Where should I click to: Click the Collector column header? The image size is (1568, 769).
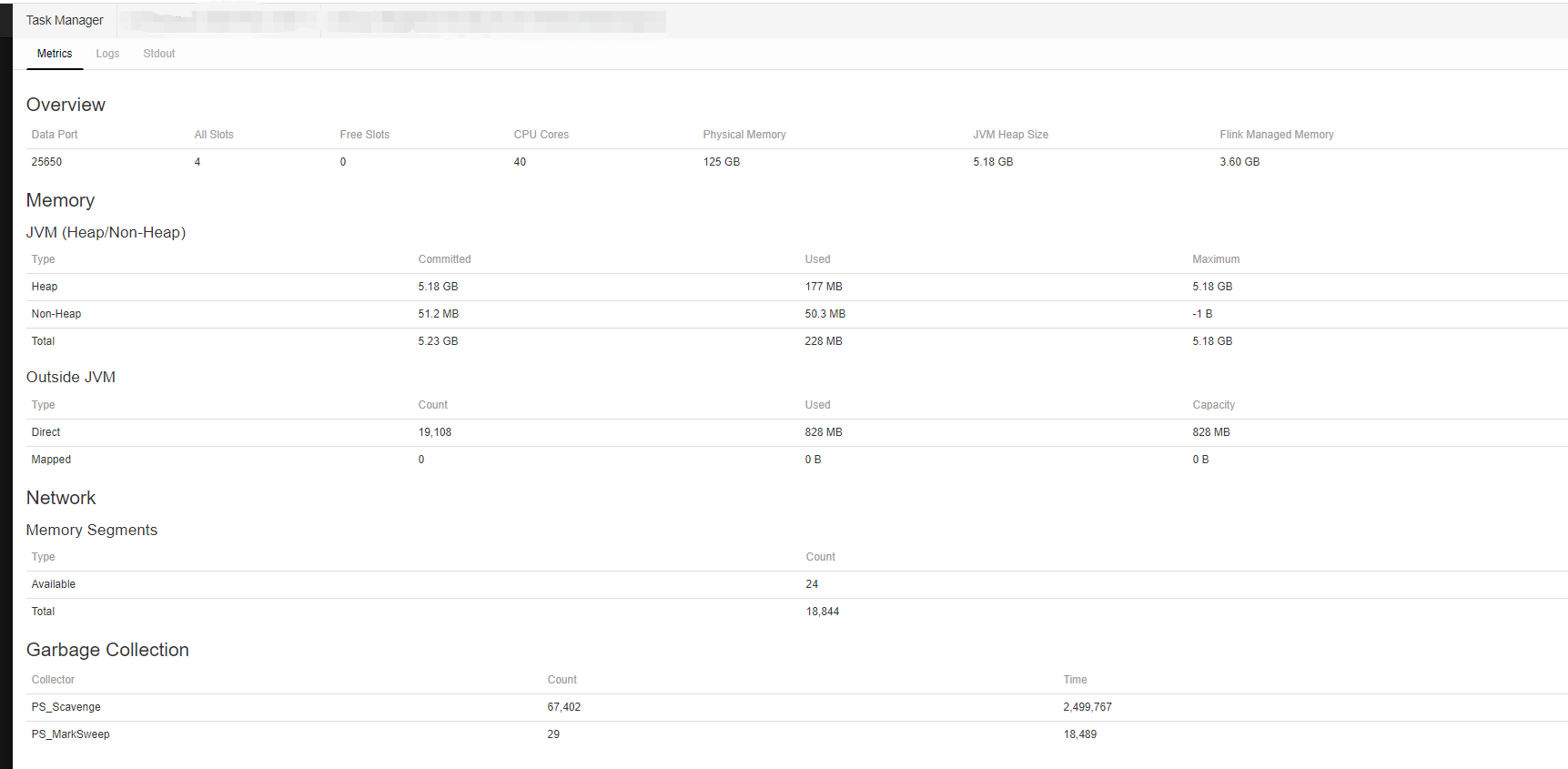coord(53,680)
